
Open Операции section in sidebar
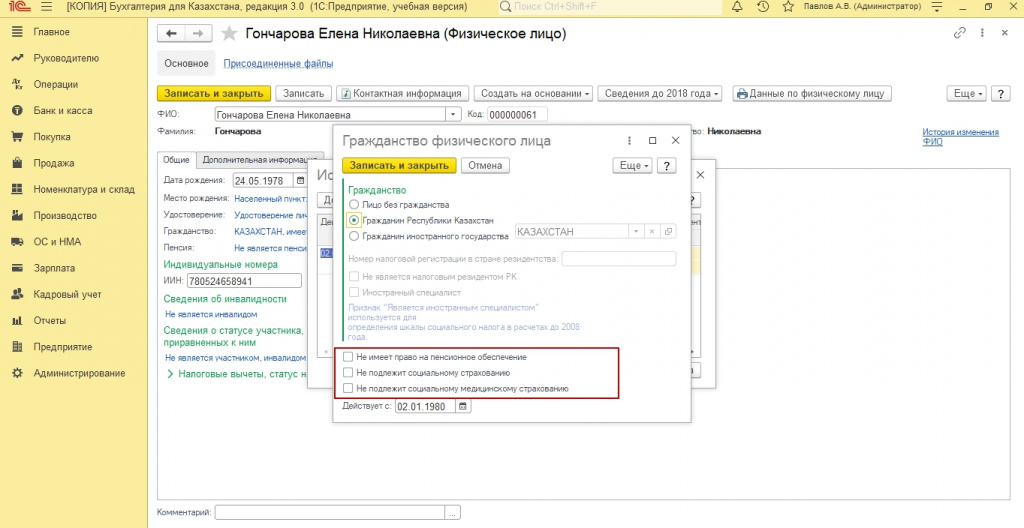click(x=56, y=84)
